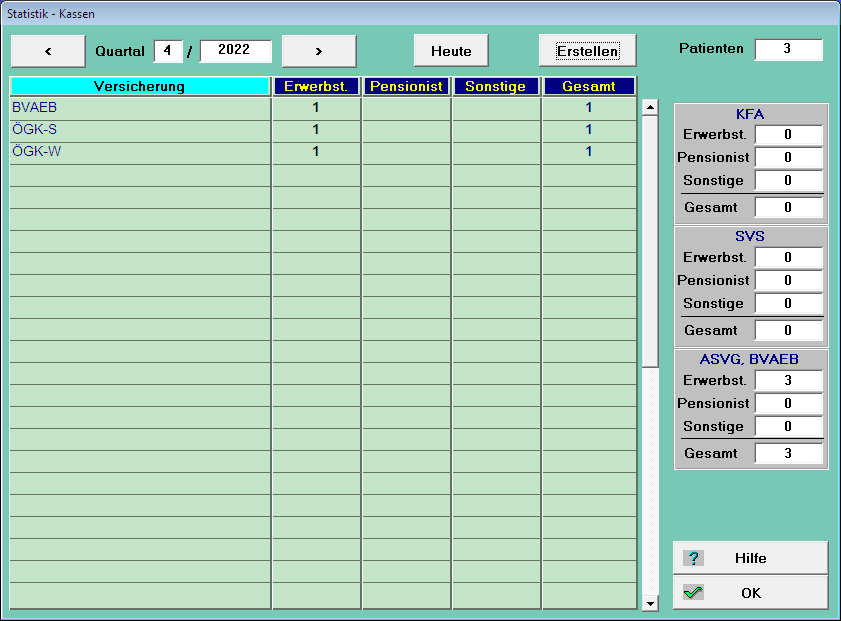
Task: Click the ASVG, BVAEB Gesamt field
Action: (788, 453)
